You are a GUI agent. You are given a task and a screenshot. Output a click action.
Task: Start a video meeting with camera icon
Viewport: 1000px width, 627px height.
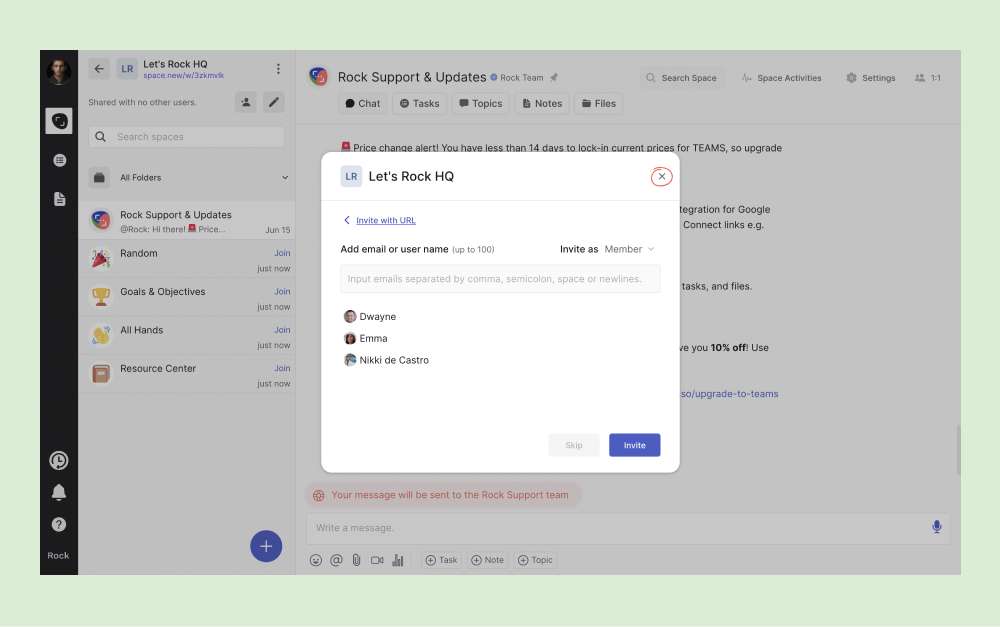[x=377, y=560]
